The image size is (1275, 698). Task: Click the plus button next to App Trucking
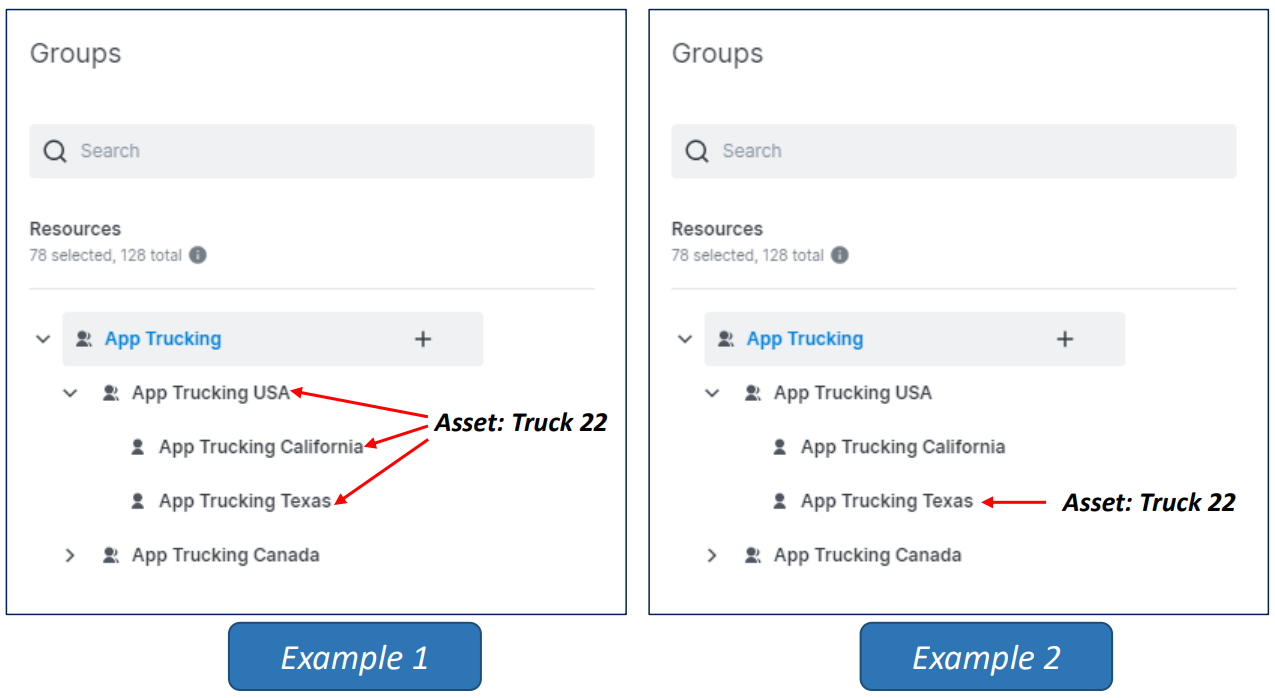[422, 338]
